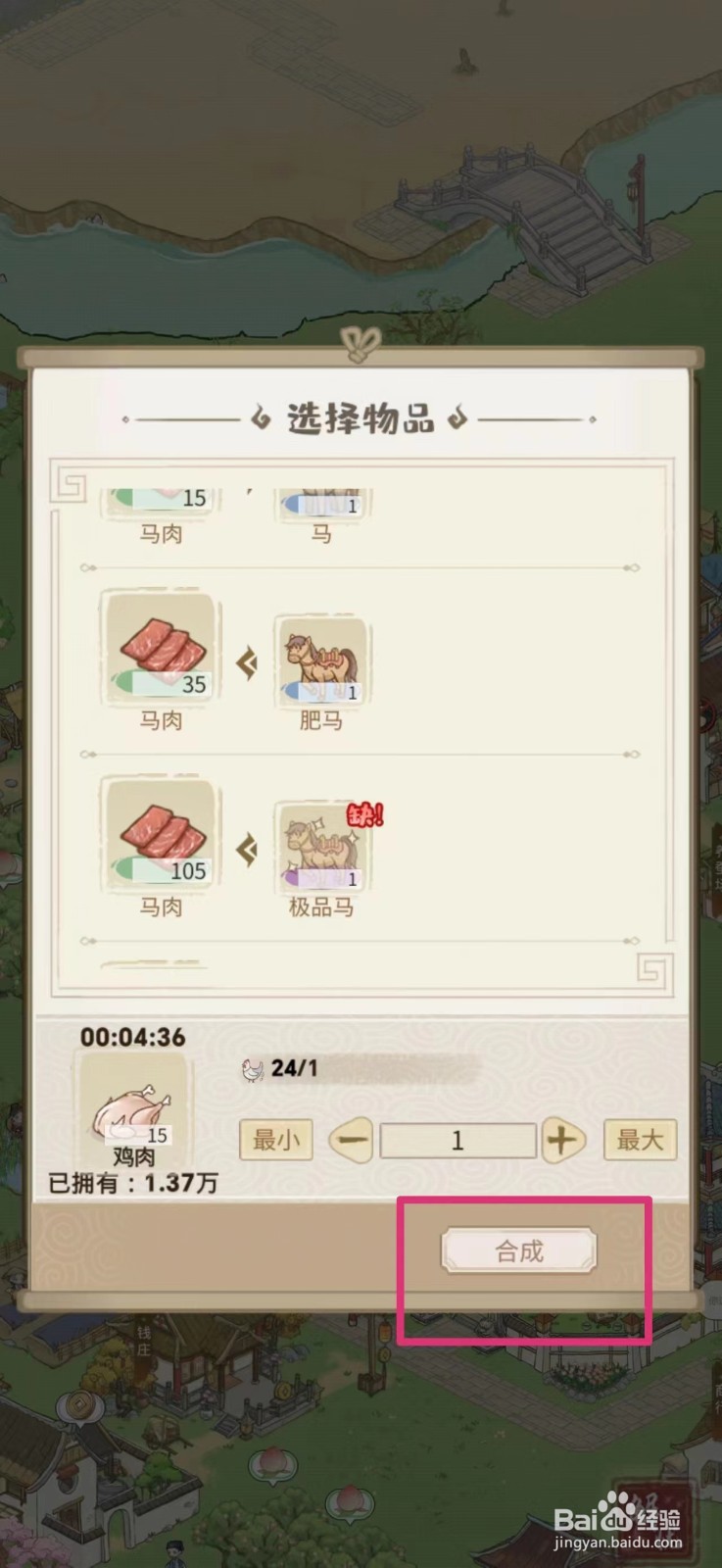Click the arrow between 马肉 and 极品马

tap(247, 850)
